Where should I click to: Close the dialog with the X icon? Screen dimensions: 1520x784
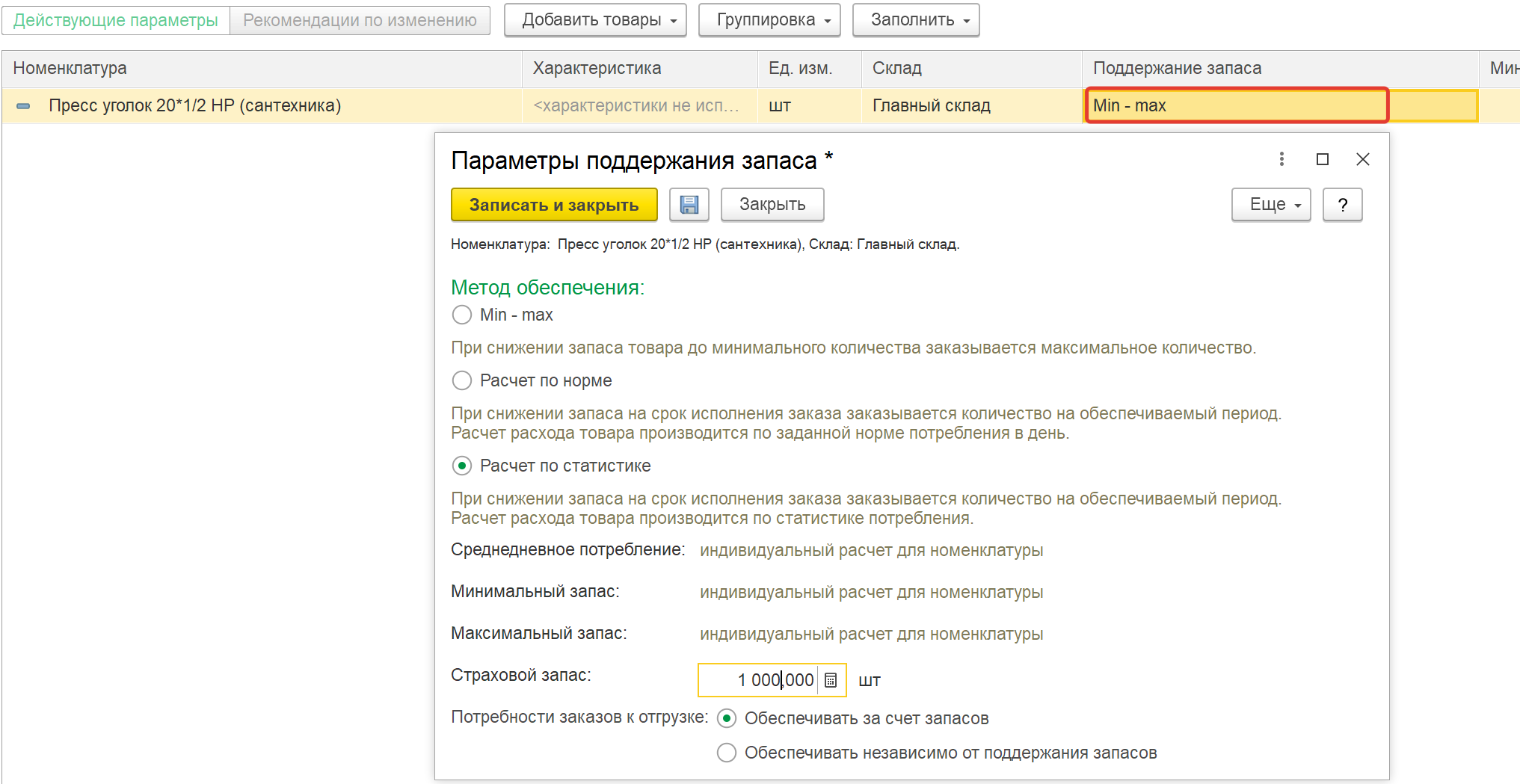pos(1362,159)
